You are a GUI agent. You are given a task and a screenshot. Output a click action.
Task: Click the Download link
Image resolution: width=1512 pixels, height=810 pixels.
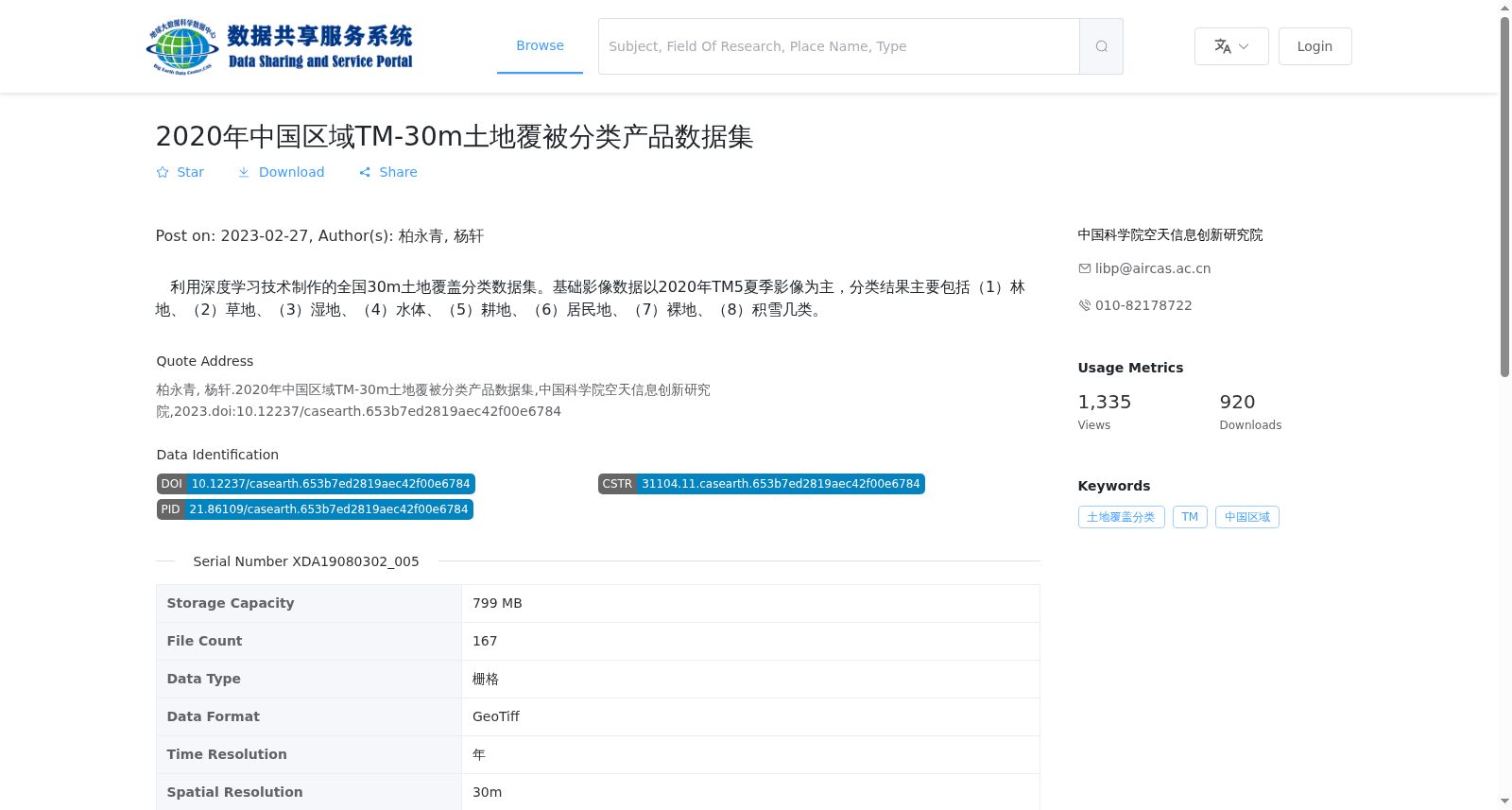click(281, 172)
